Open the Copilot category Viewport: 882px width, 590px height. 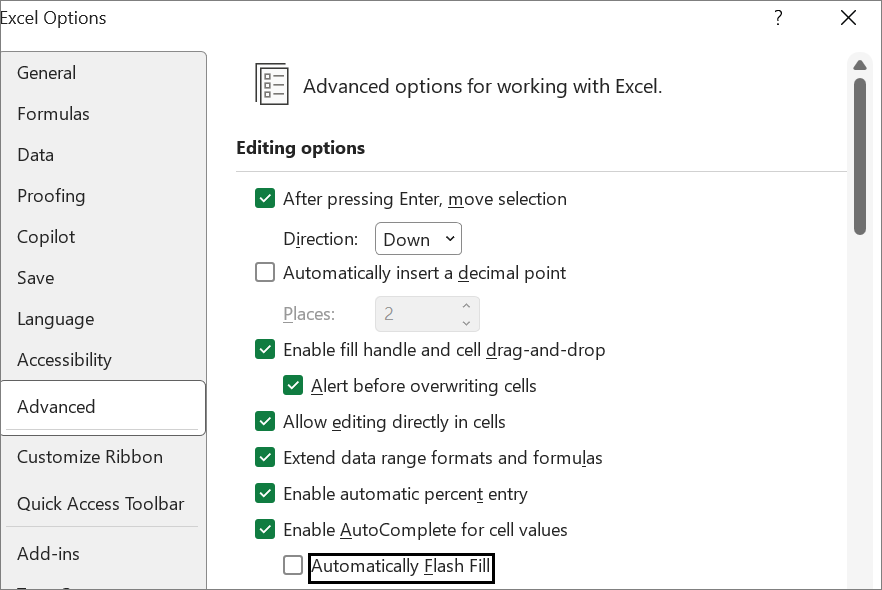pyautogui.click(x=46, y=237)
